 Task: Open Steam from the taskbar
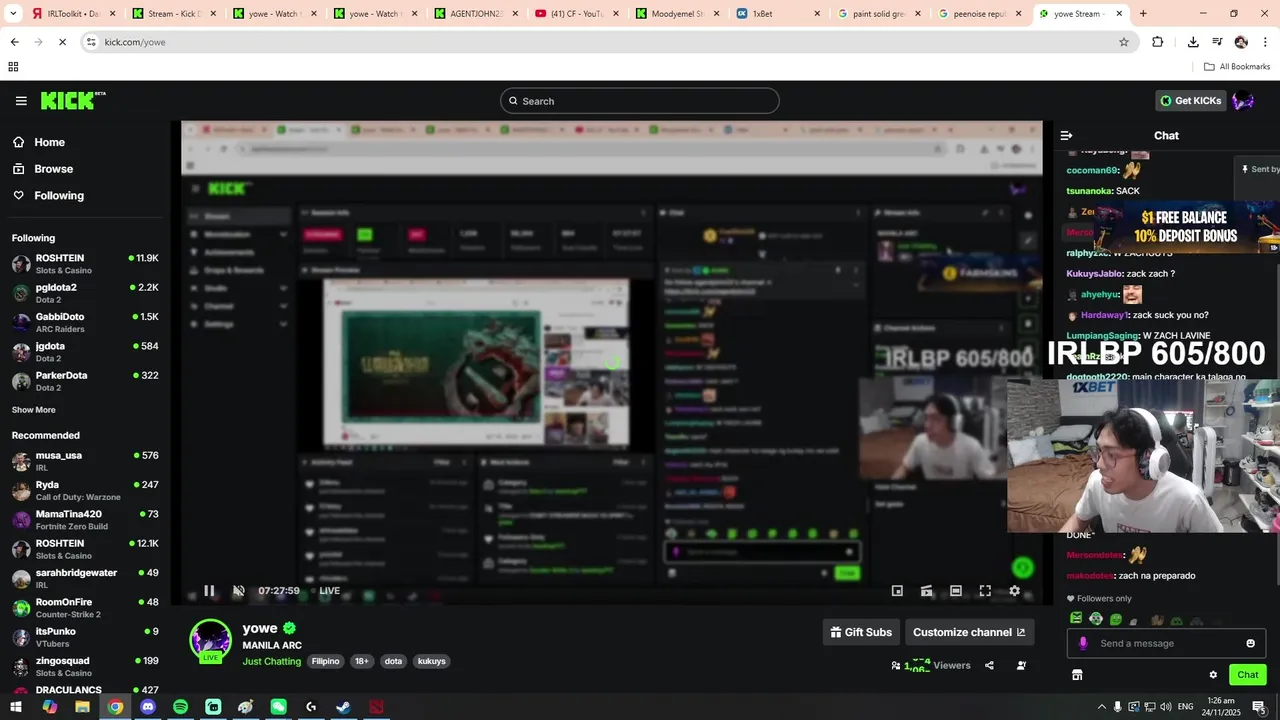coord(343,707)
